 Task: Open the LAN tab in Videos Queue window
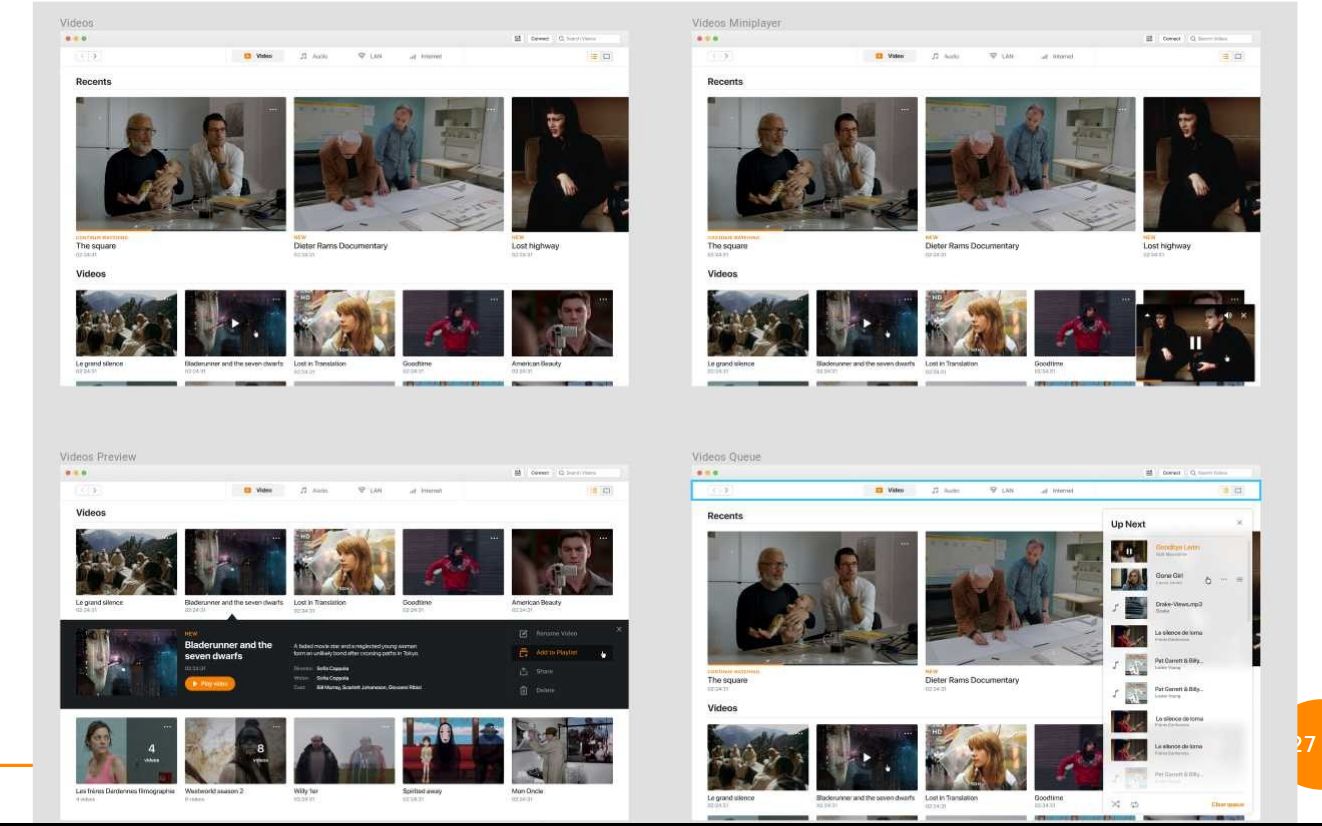1001,490
